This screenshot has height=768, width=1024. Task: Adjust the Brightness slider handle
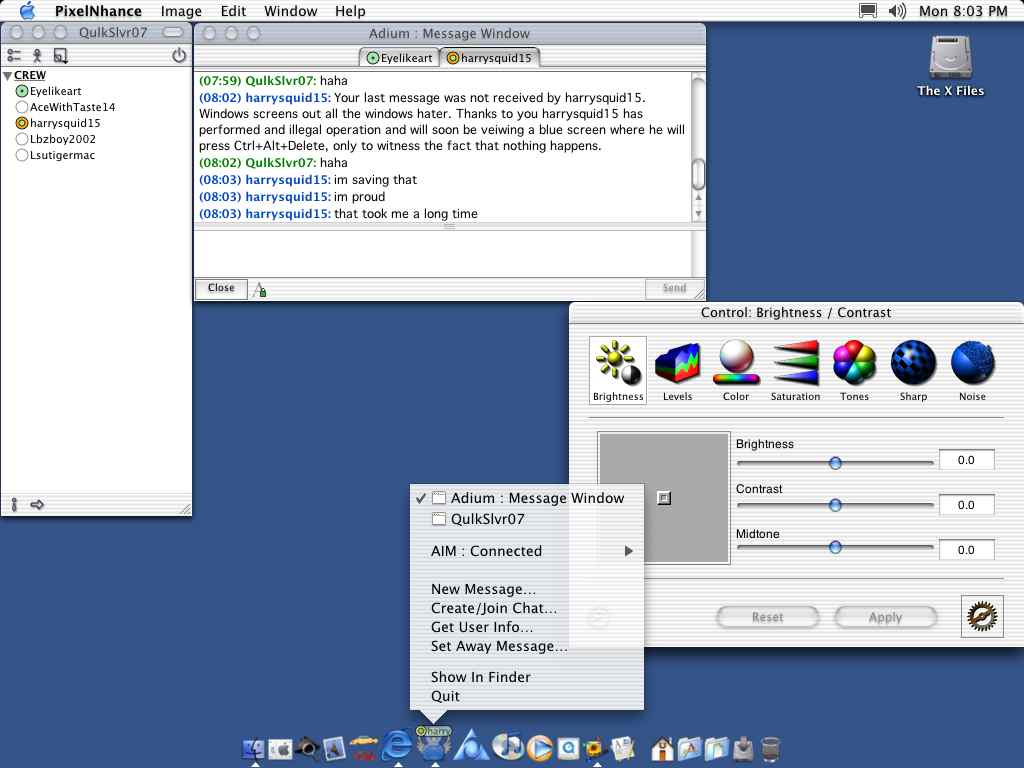coord(835,463)
